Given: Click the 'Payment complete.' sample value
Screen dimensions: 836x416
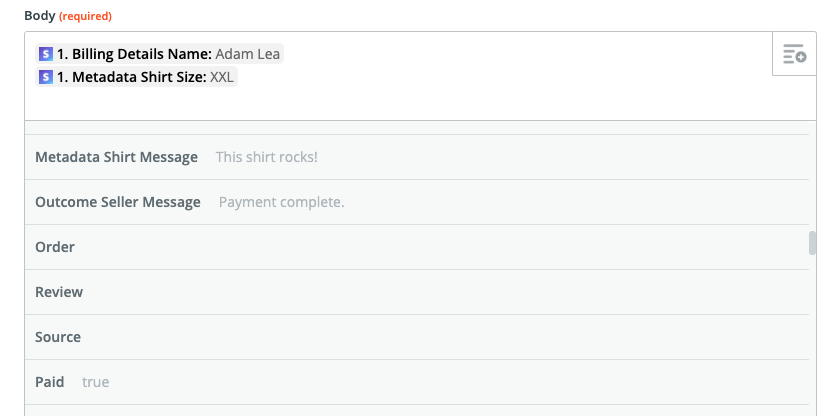Looking at the screenshot, I should (x=281, y=202).
